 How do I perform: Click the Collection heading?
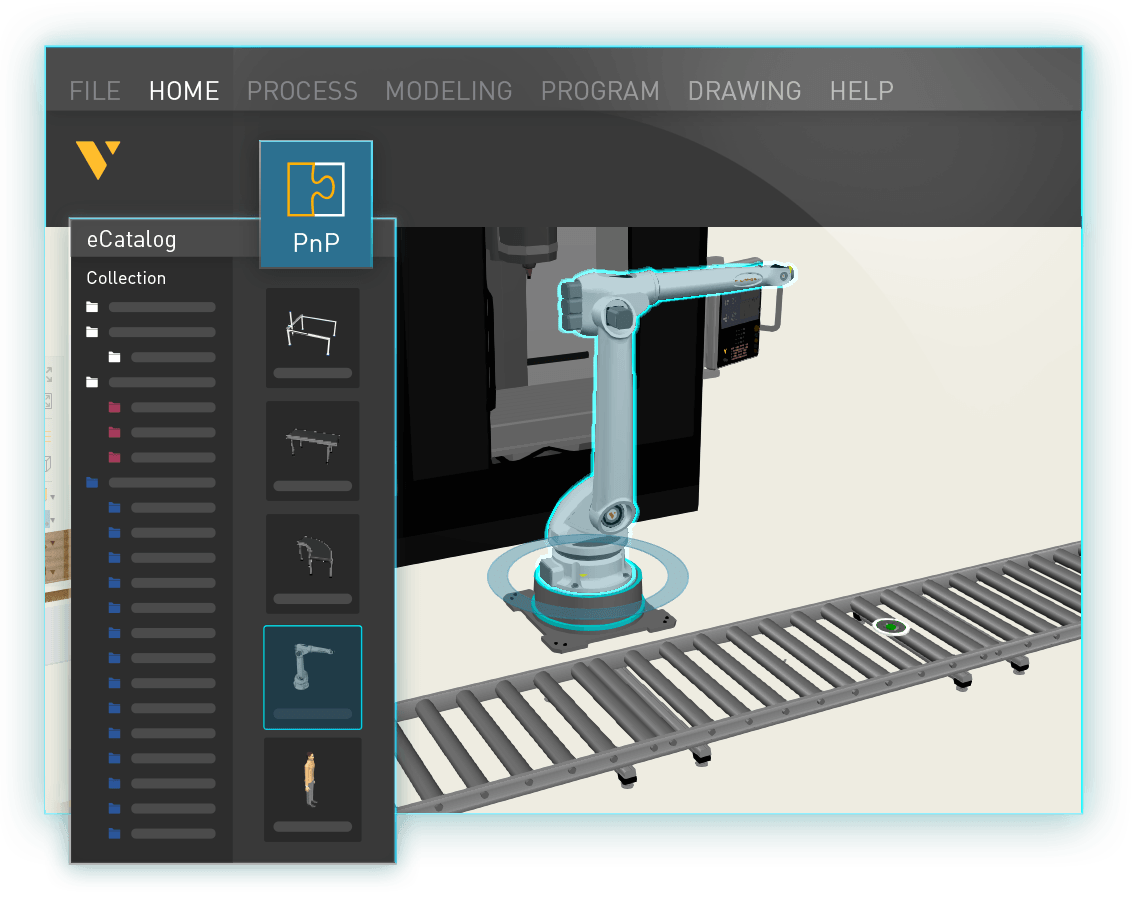126,278
